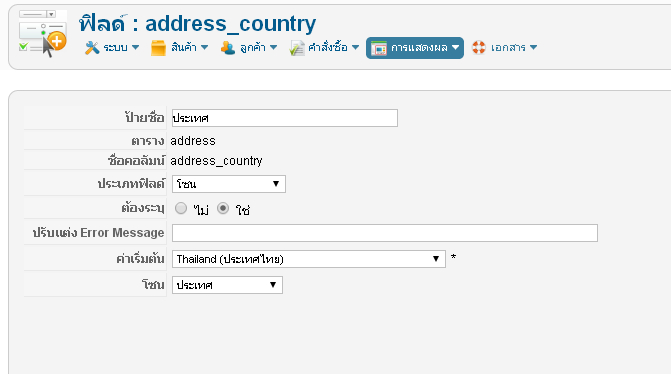Screen dimensions: 671x374
Task: Open the คำสั่งซื้อ menu
Action: point(324,47)
